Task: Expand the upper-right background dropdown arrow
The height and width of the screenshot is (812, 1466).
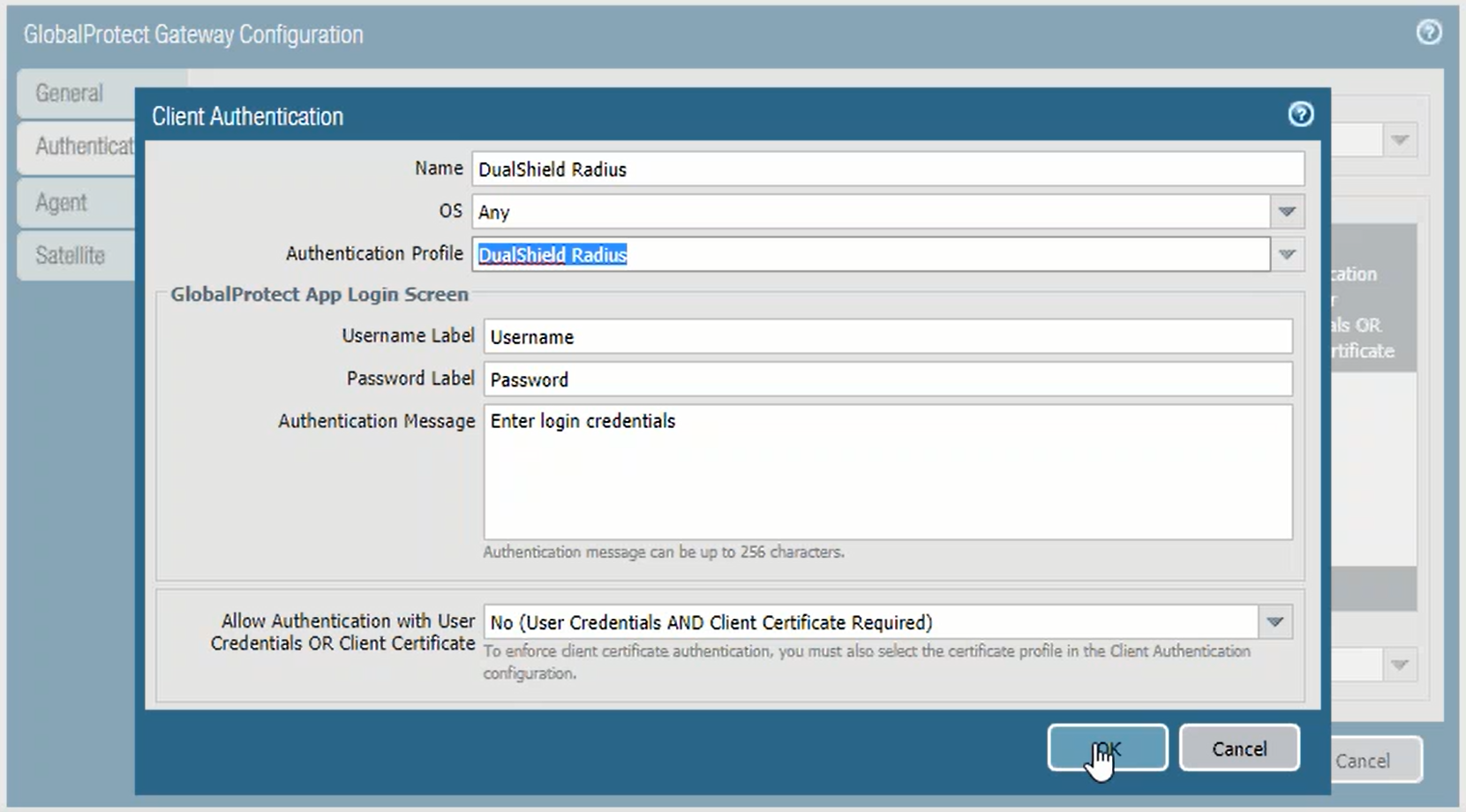Action: [x=1399, y=140]
